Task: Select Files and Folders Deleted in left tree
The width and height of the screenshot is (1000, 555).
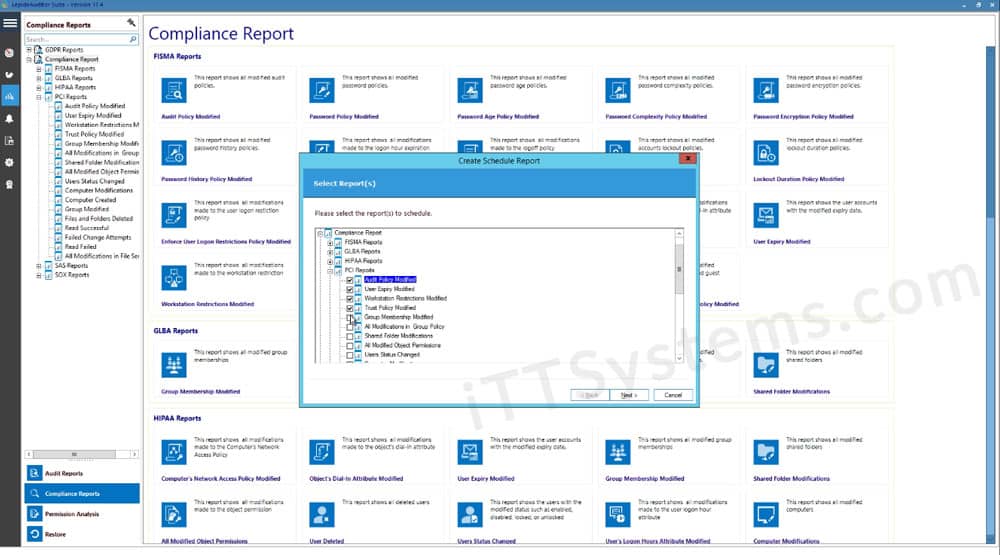Action: pyautogui.click(x=99, y=219)
